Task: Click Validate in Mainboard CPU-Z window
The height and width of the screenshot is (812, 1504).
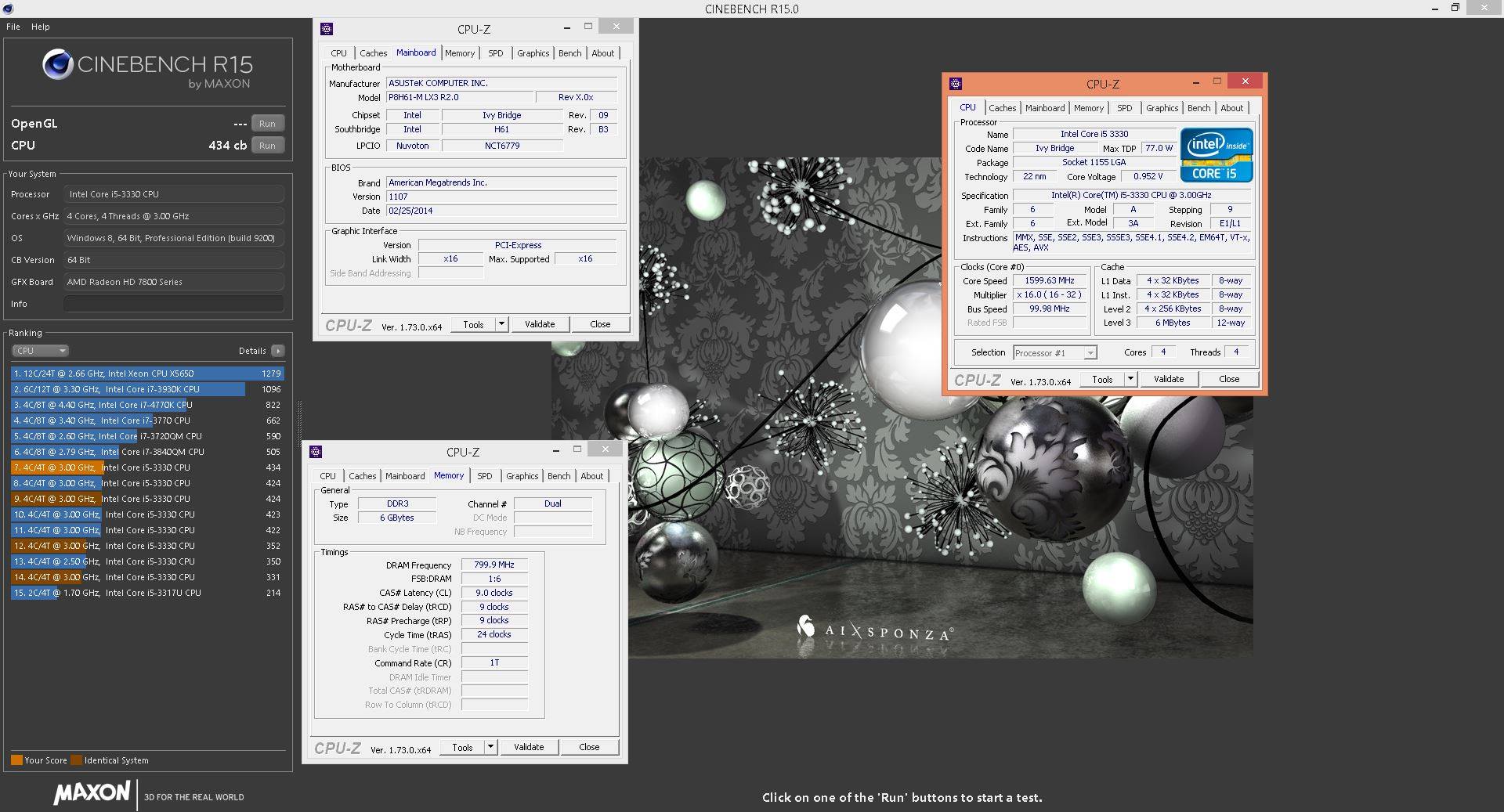Action: click(540, 324)
